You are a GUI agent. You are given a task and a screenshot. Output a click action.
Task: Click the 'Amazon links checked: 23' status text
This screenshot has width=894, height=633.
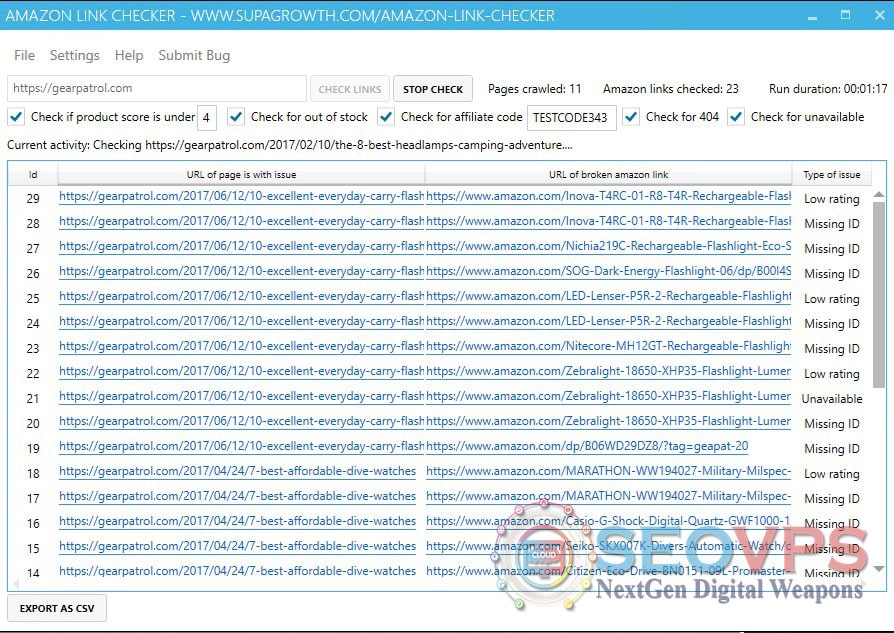coord(670,89)
